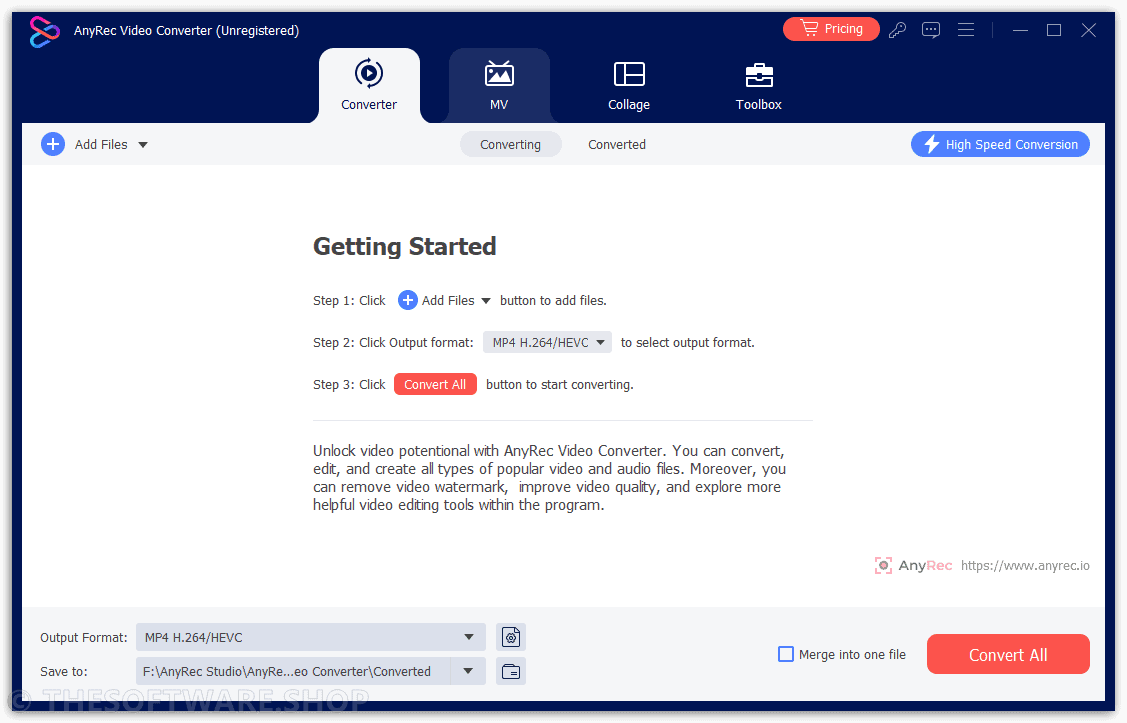Image resolution: width=1127 pixels, height=723 pixels.
Task: Click the Converter tab circular play icon
Action: click(x=369, y=73)
